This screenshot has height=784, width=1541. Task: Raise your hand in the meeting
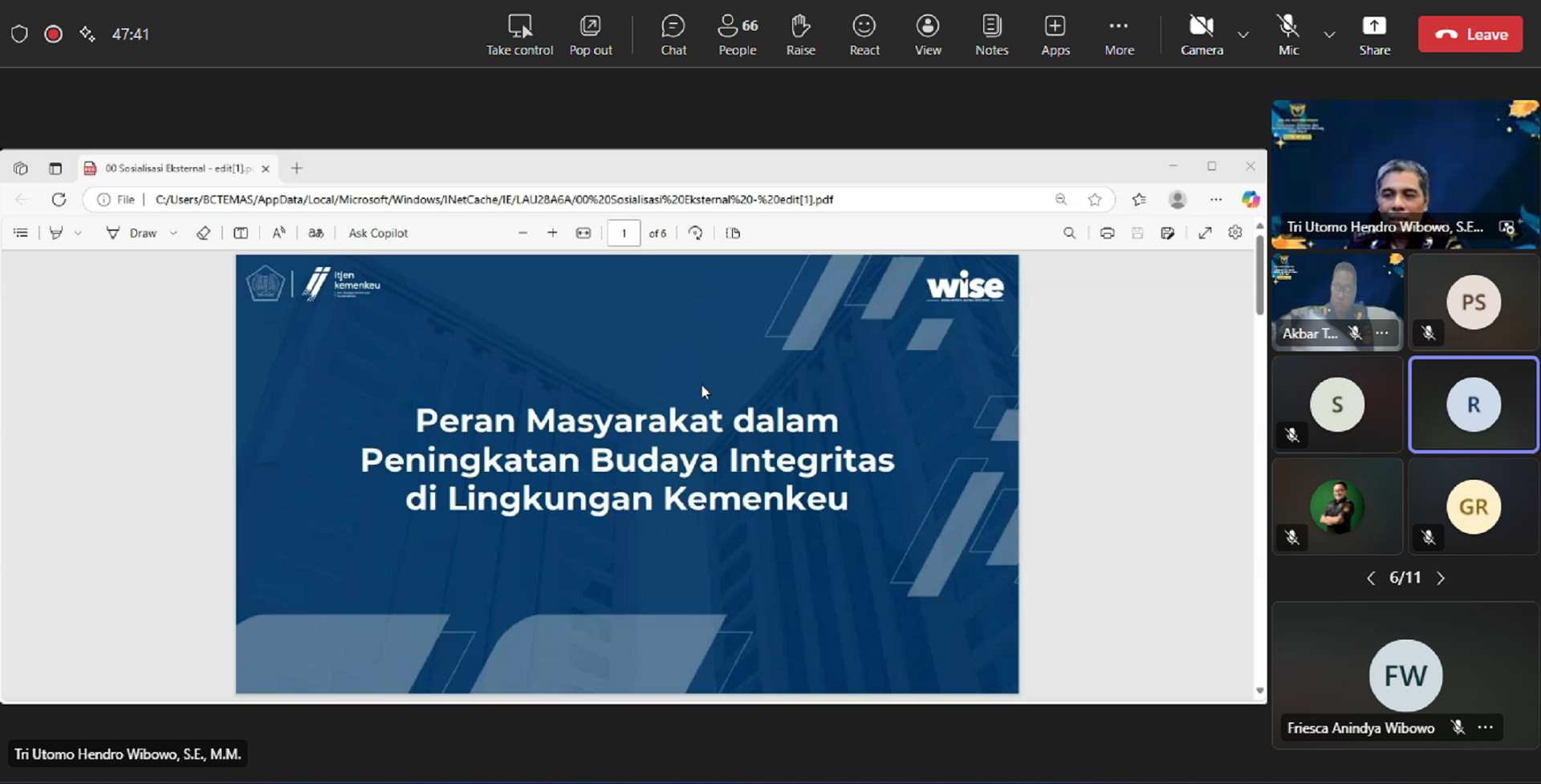coord(800,35)
